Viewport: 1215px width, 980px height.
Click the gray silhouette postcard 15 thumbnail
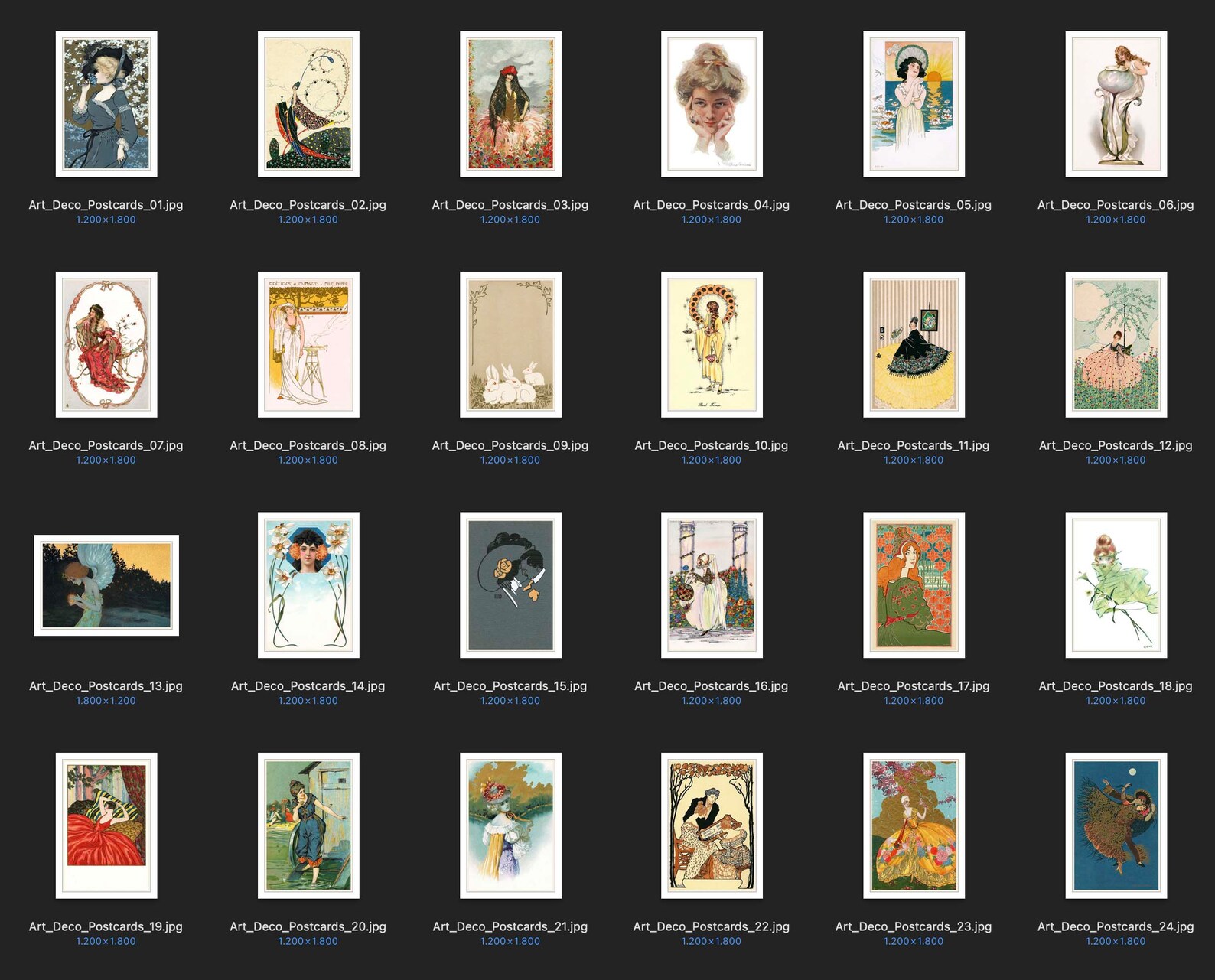click(x=510, y=585)
